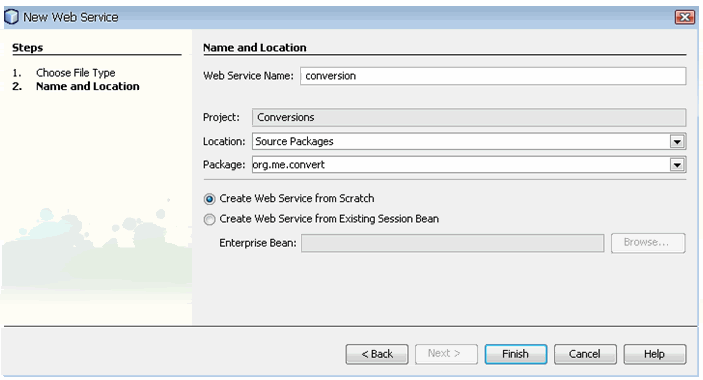Screen dimensions: 703x380
Task: Go to the previous step with Back
Action: (377, 354)
